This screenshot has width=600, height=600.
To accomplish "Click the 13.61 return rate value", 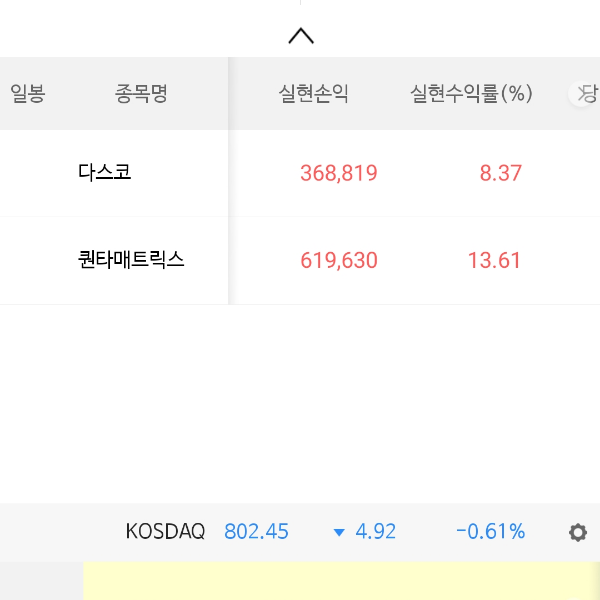I will tap(494, 261).
